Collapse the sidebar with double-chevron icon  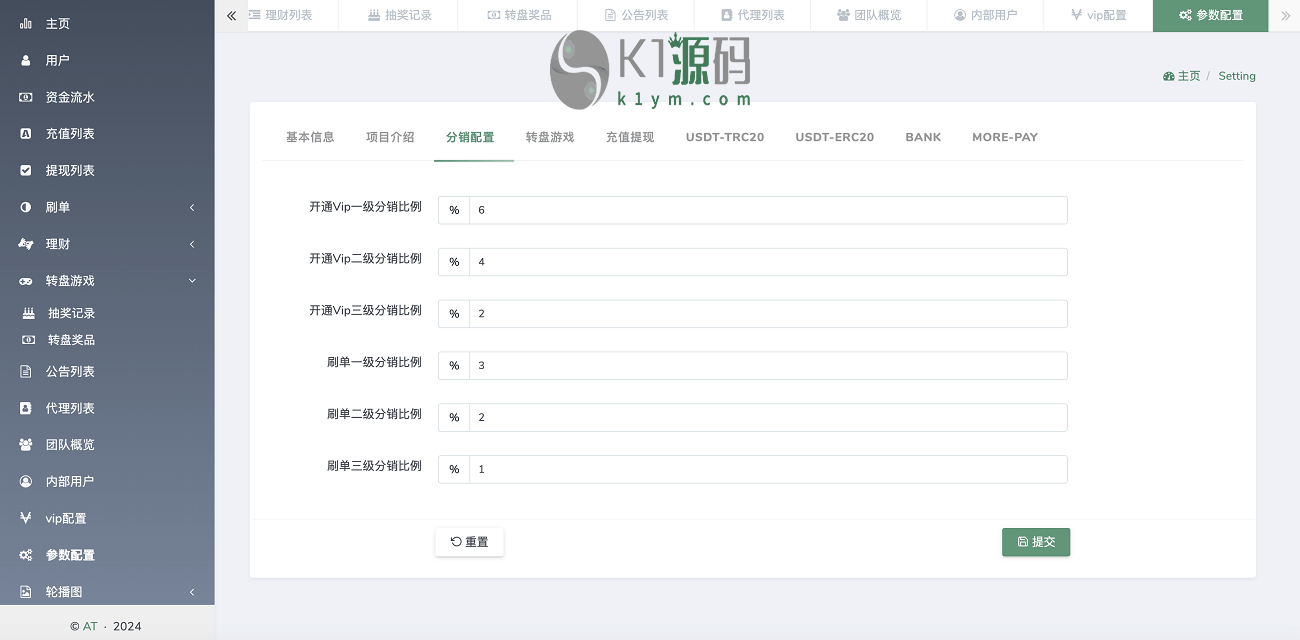tap(232, 16)
